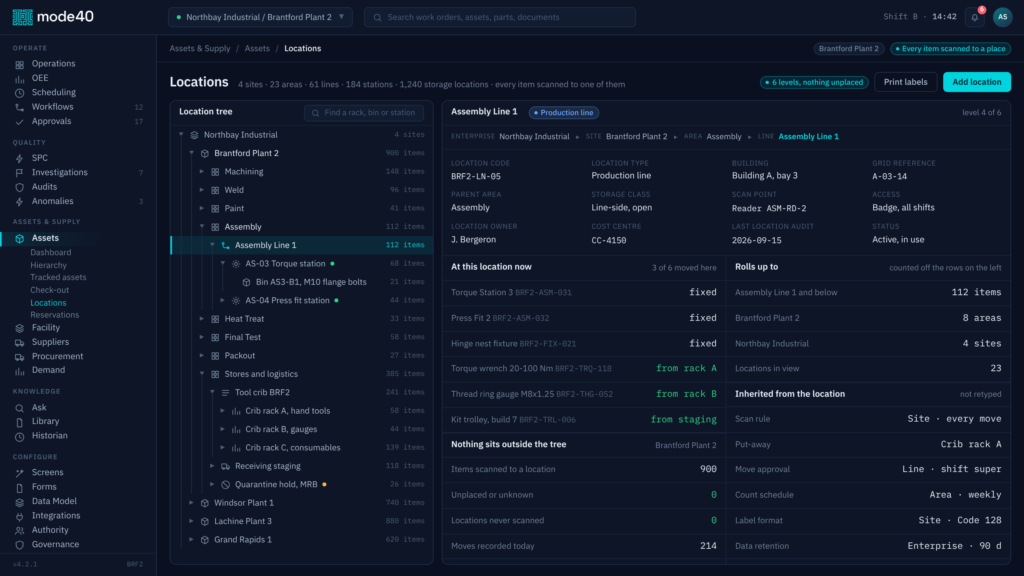Open the AS user avatar

(1002, 17)
